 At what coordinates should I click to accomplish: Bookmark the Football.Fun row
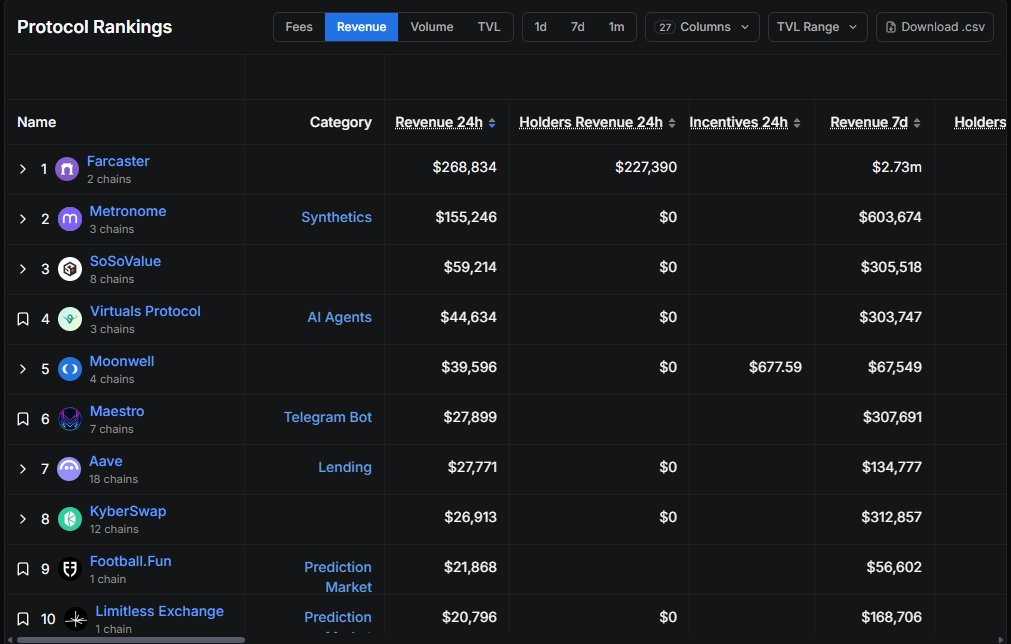tap(23, 569)
